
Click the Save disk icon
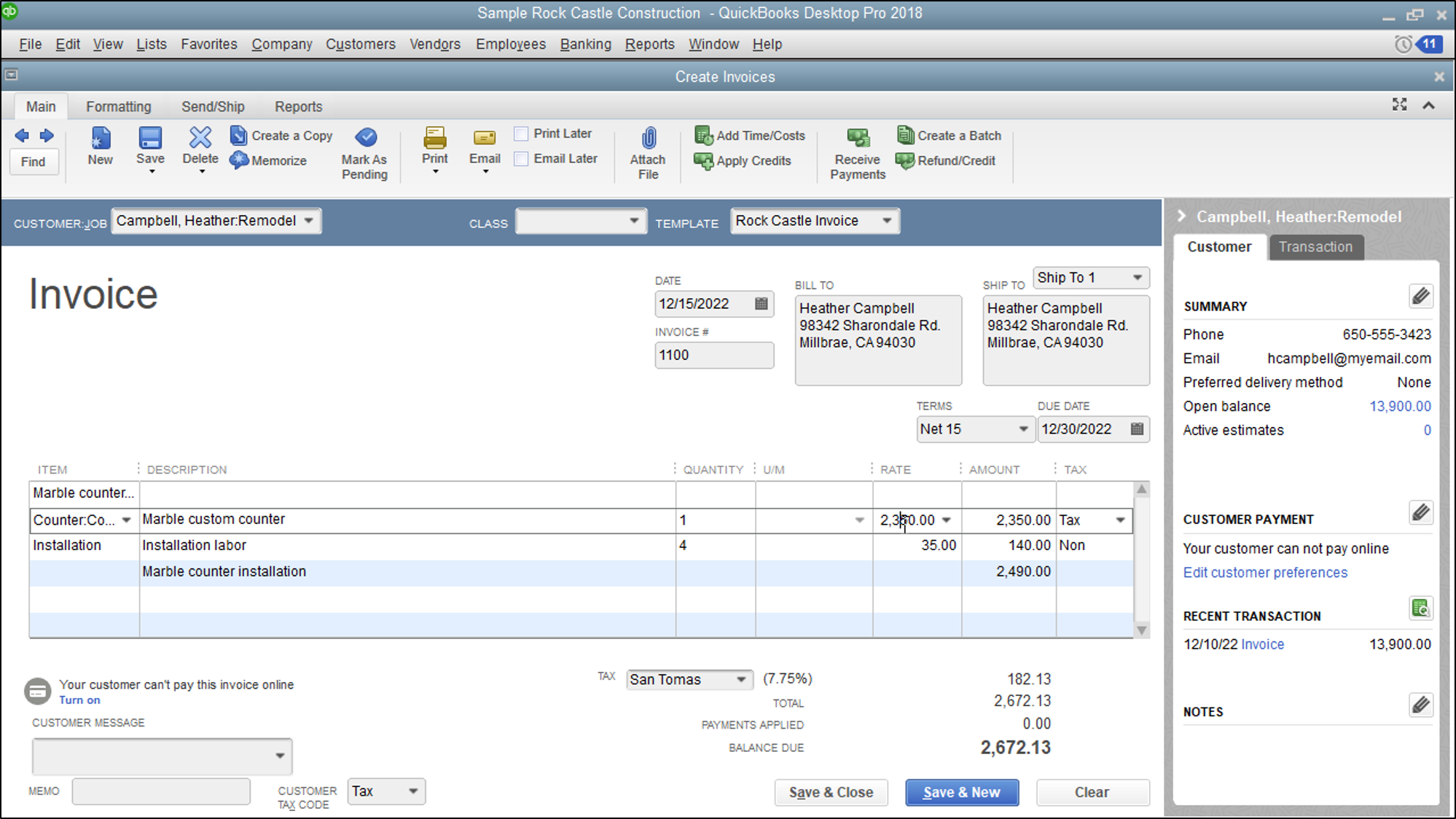pyautogui.click(x=150, y=138)
